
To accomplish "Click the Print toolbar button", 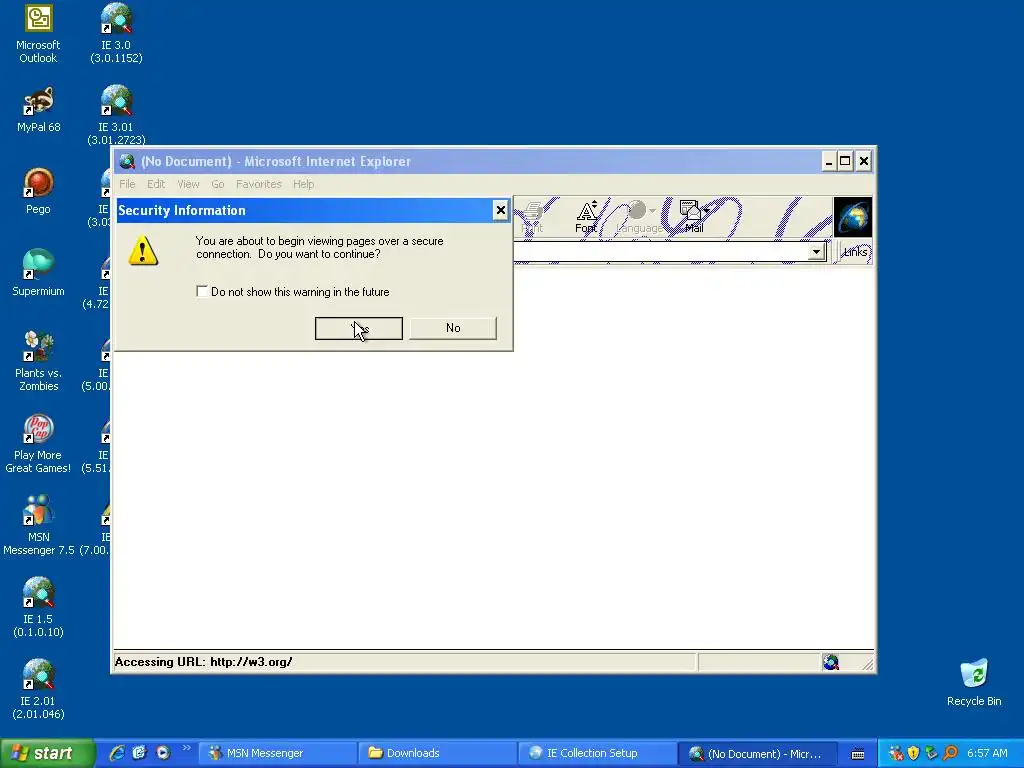I will (532, 217).
